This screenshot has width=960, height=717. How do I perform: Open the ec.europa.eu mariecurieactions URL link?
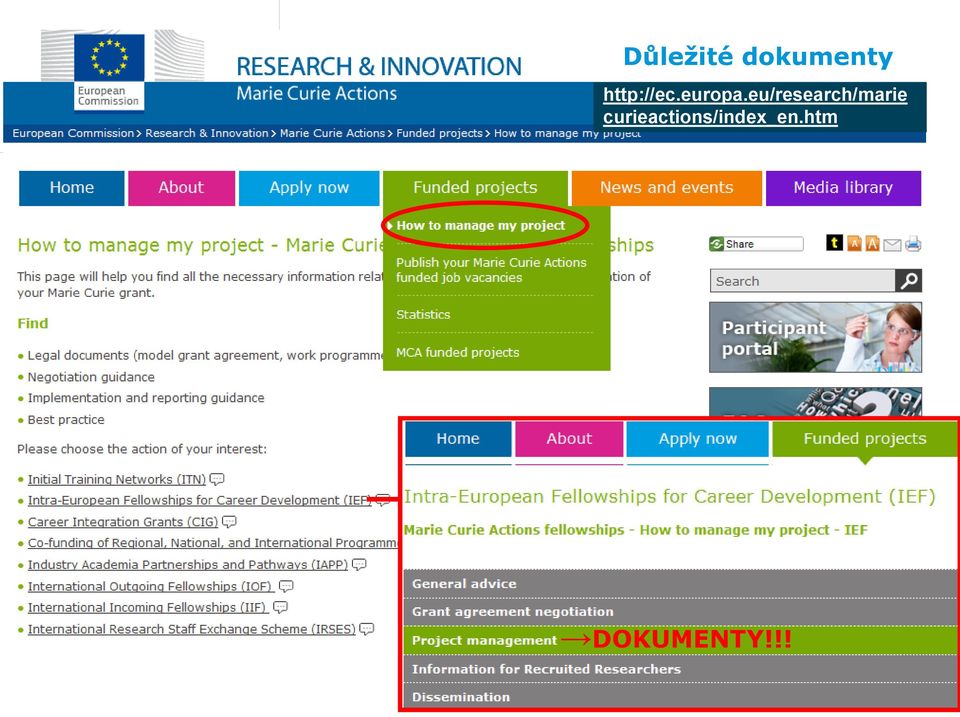click(755, 106)
